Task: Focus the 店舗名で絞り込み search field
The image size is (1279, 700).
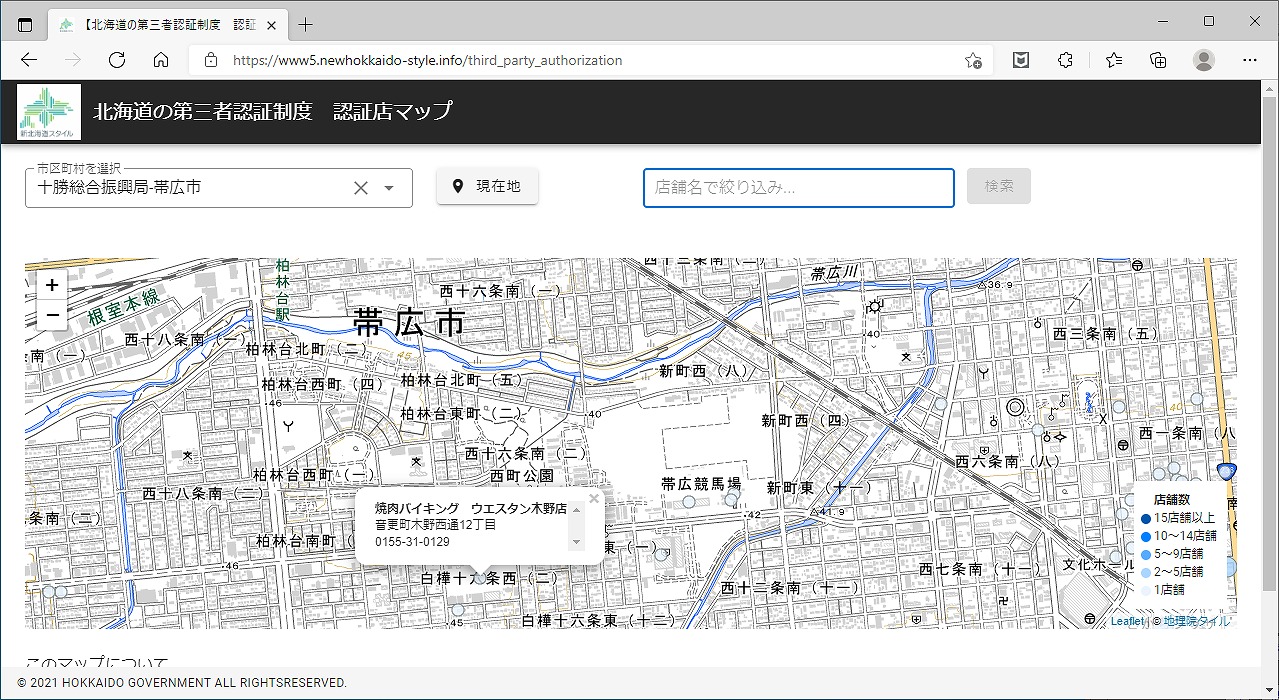Action: pos(798,187)
